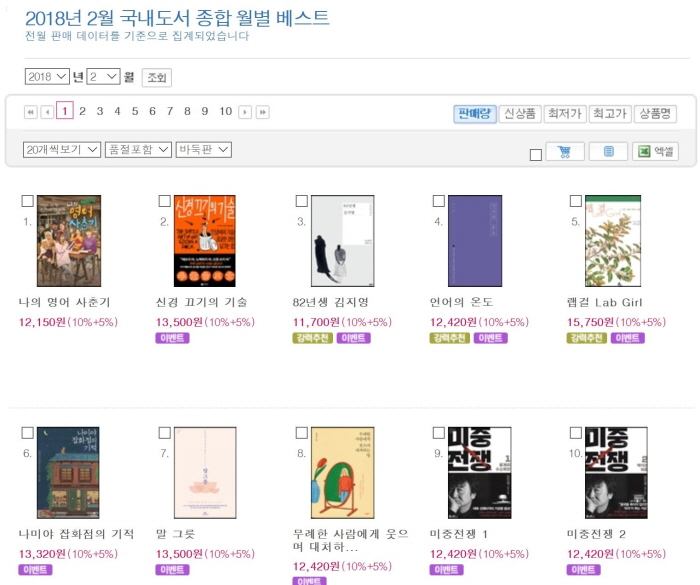
Task: Go to page 10
Action: 225,111
